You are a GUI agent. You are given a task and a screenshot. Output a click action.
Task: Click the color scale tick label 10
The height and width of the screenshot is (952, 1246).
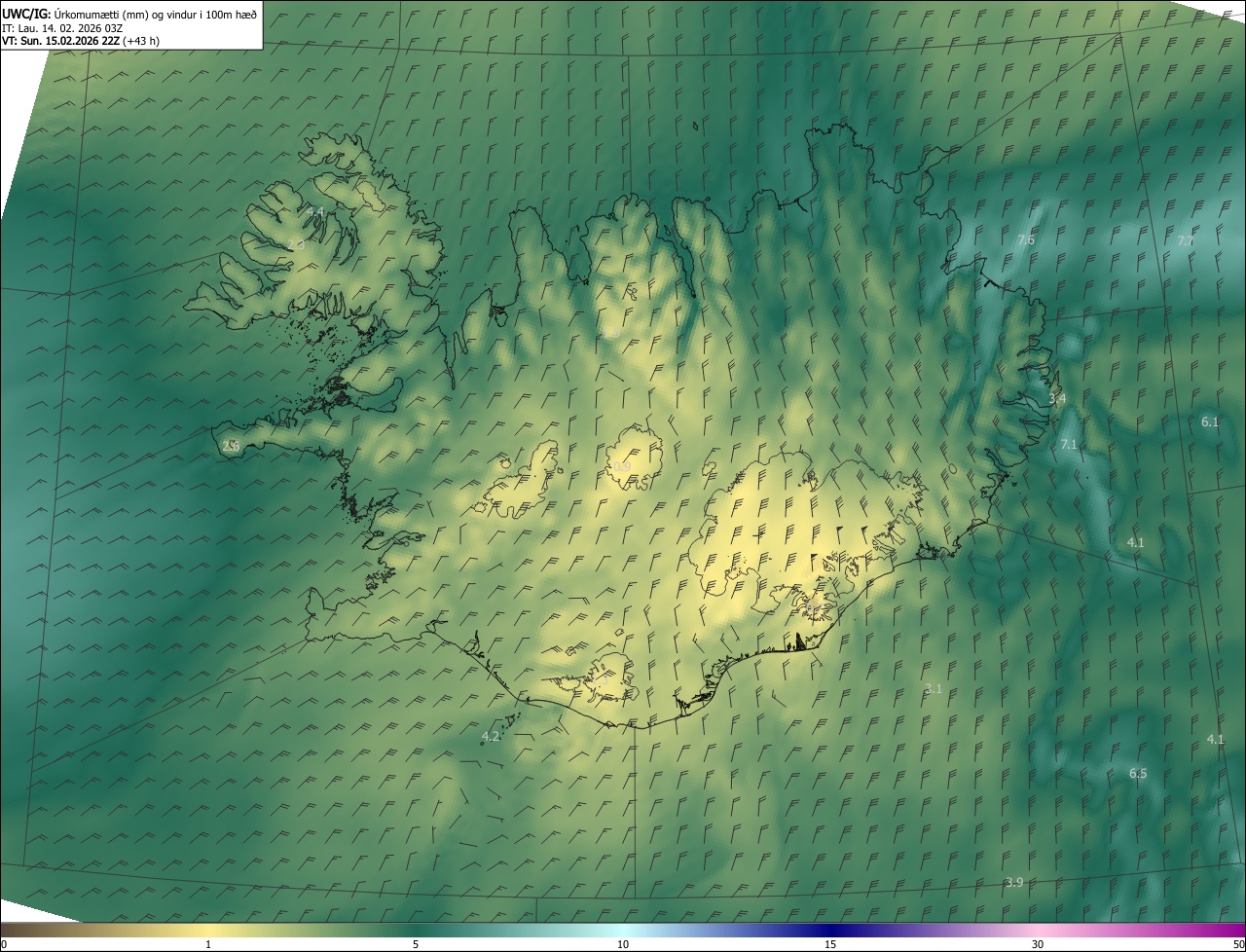pos(623,945)
